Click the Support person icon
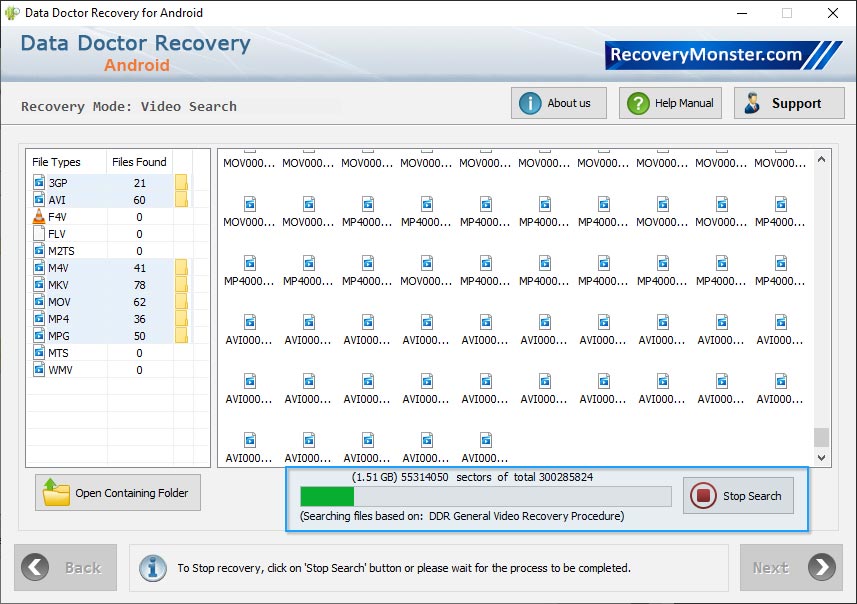Screen dimensions: 857x604 [x=754, y=102]
